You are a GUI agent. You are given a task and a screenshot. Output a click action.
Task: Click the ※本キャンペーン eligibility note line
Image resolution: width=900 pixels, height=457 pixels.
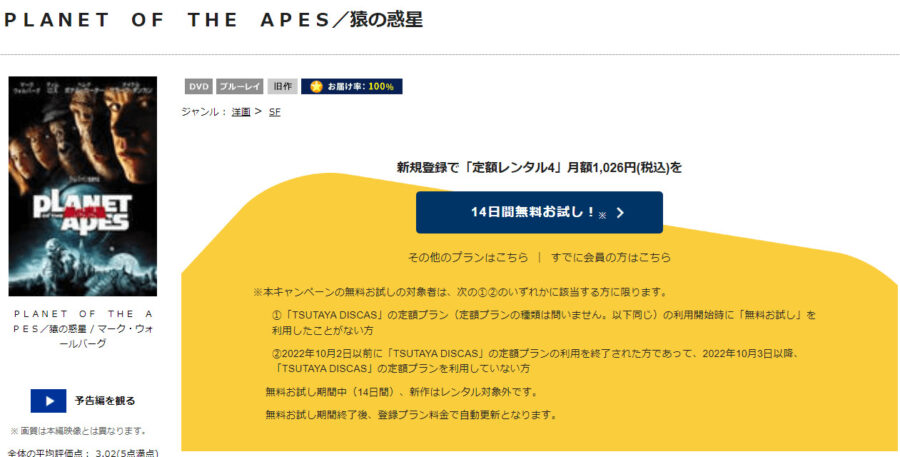click(x=460, y=292)
